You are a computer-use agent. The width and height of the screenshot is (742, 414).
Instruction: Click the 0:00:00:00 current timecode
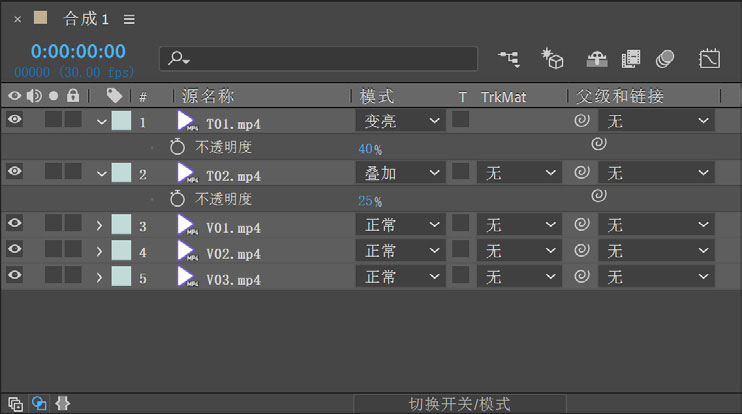(78, 51)
